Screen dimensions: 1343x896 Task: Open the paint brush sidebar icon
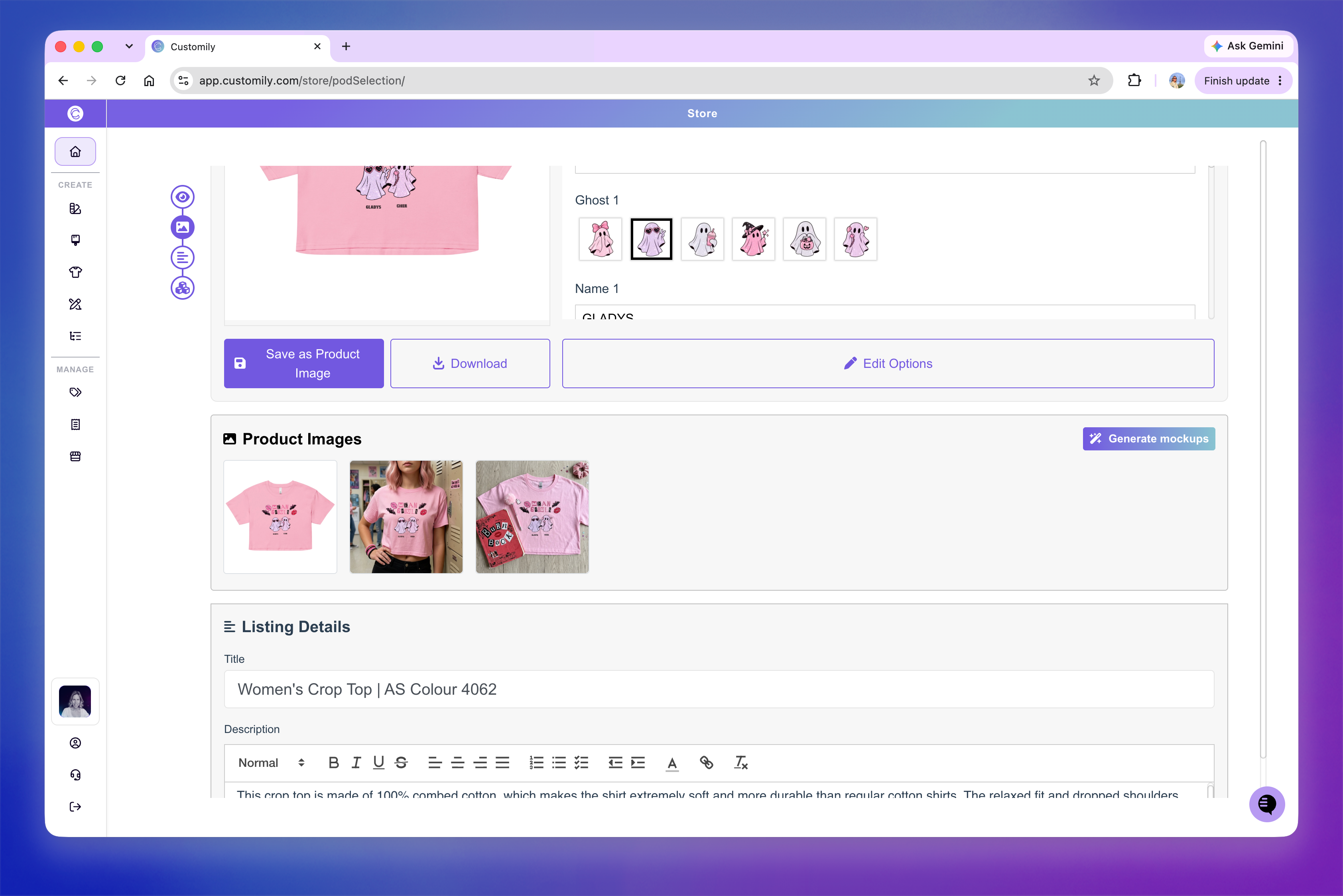coord(75,240)
